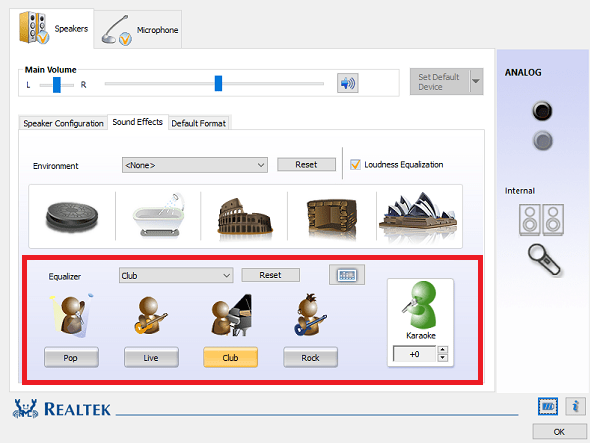Apply the Pop equalizer preset
590x443 pixels.
pyautogui.click(x=71, y=357)
